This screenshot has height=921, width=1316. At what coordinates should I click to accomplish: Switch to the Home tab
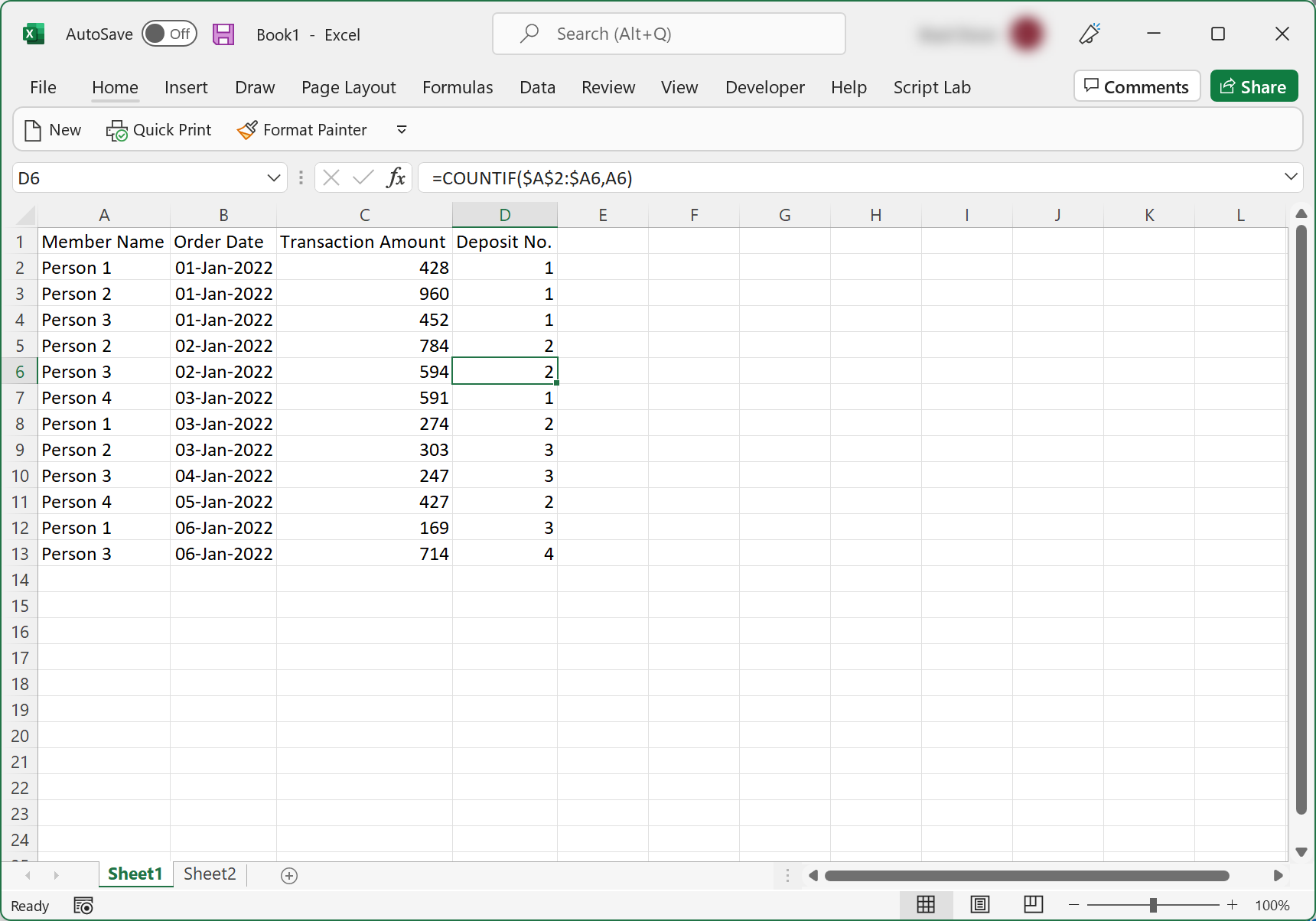[x=115, y=87]
